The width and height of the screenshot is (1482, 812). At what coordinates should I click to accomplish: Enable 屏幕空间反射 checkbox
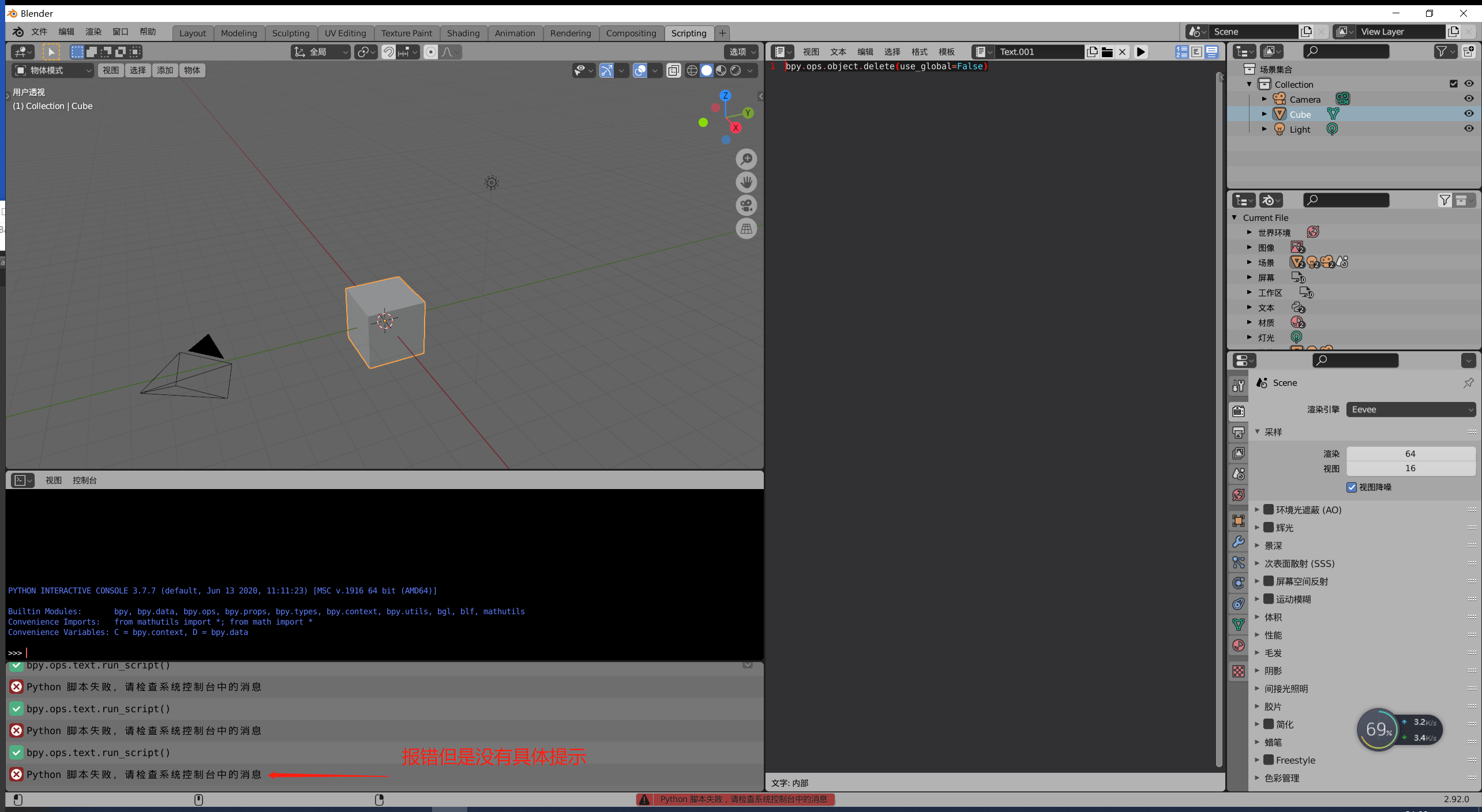1269,581
